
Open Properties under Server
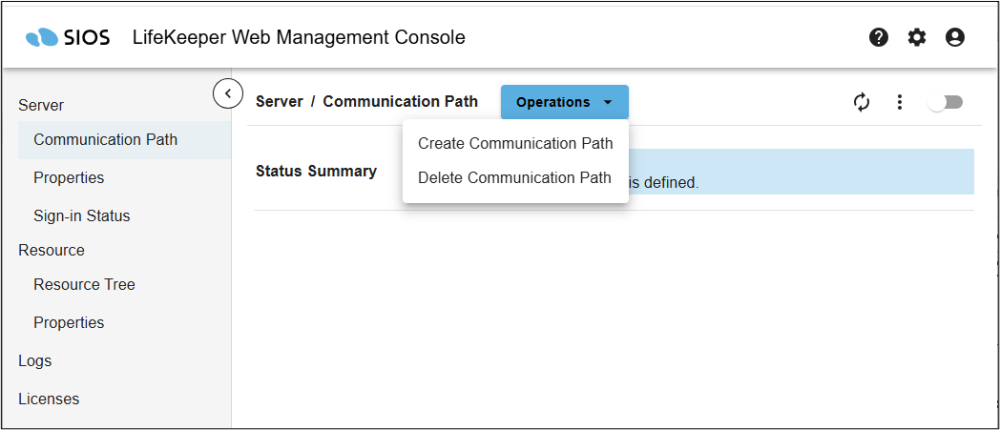pos(69,178)
